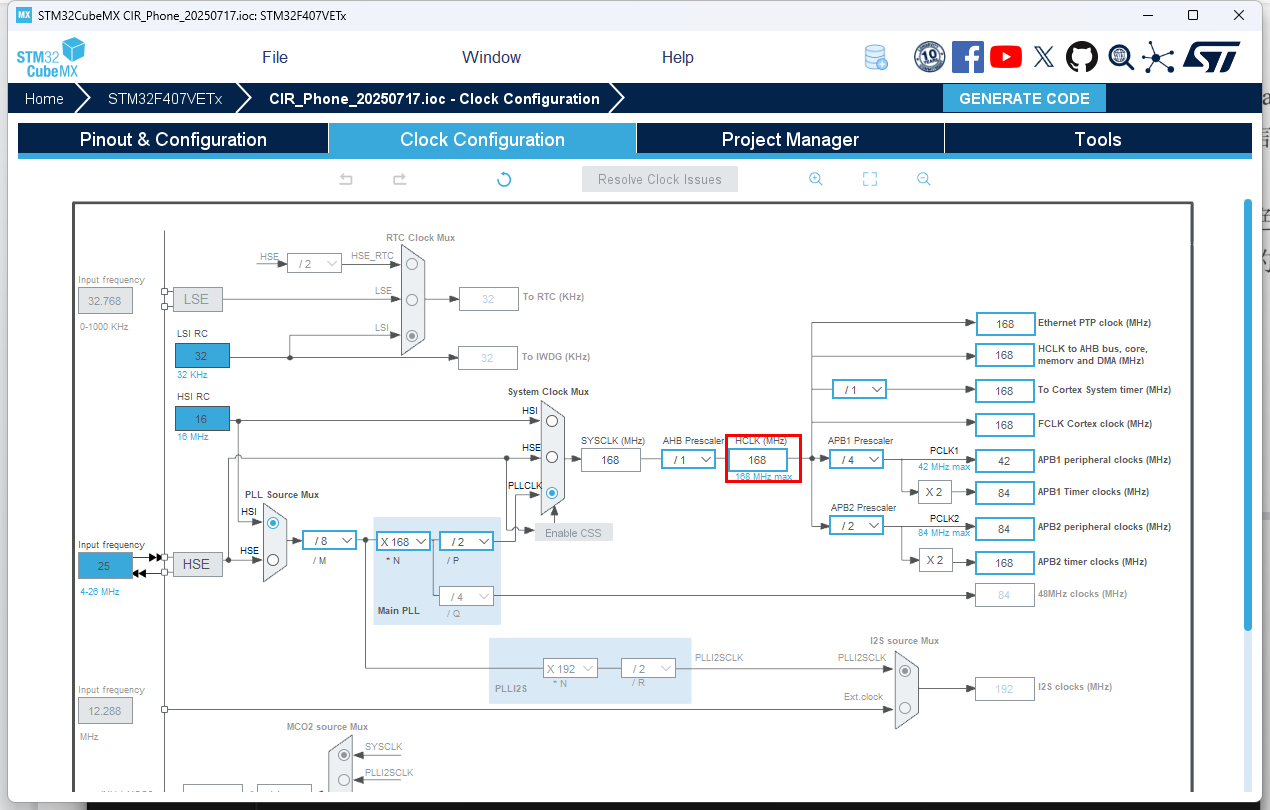
Task: Zoom out of the clock diagram
Action: [x=924, y=179]
